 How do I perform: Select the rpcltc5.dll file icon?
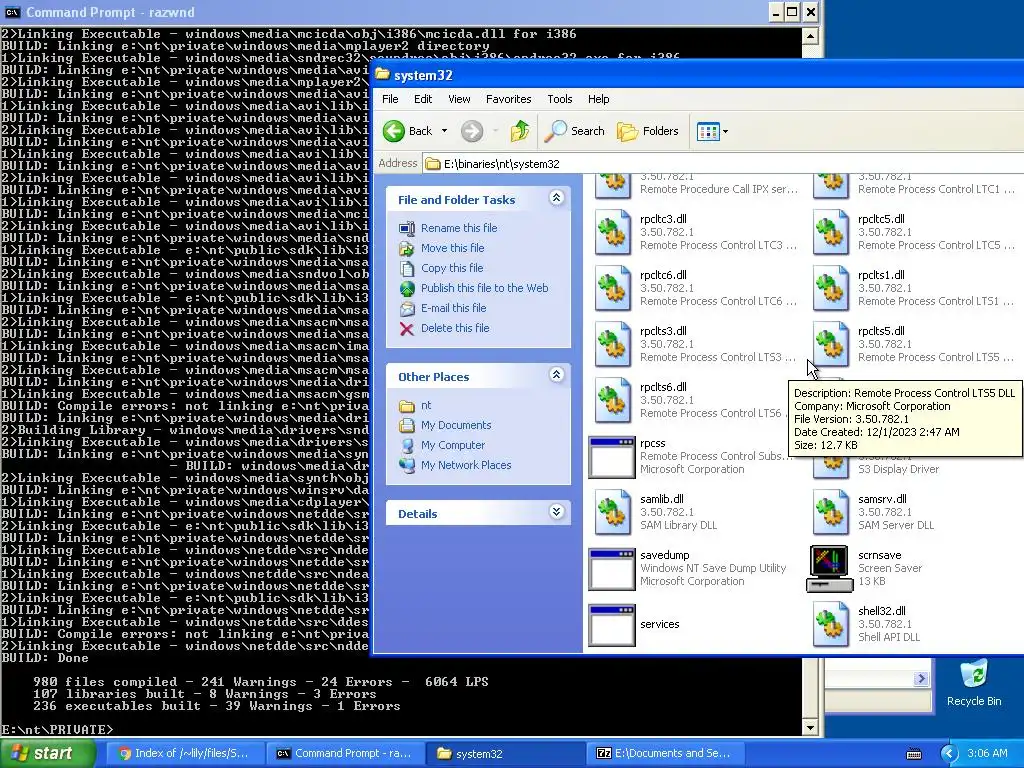831,232
